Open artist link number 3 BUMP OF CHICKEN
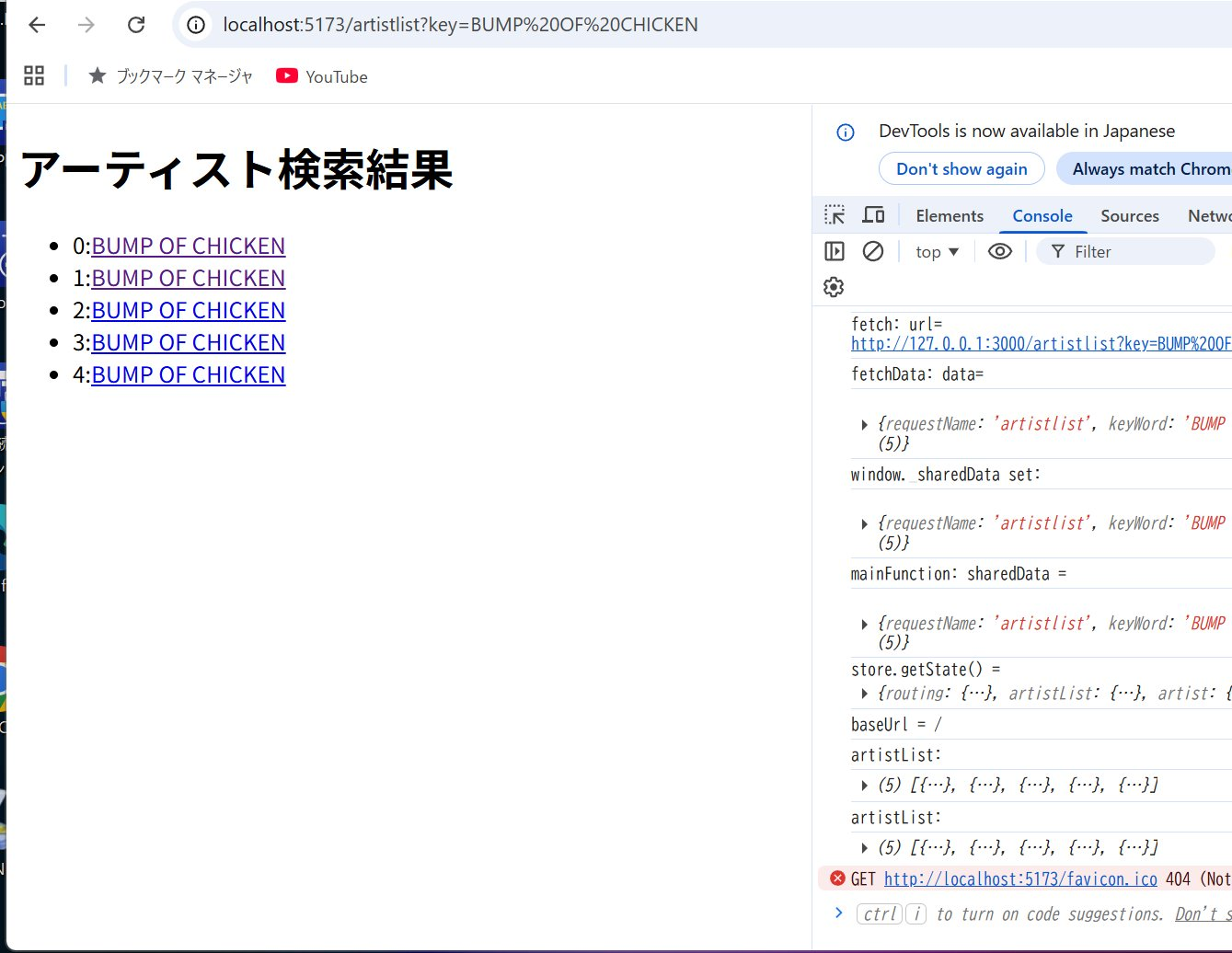The image size is (1232, 953). 188,342
